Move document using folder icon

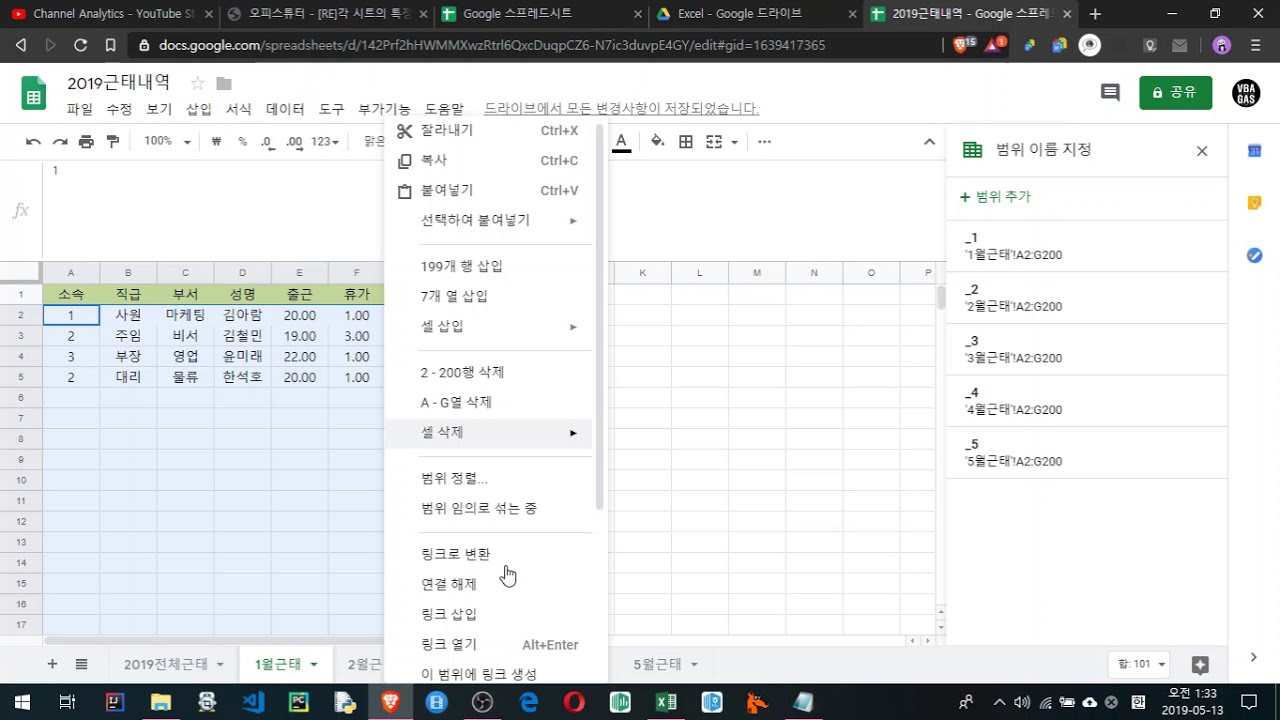224,83
